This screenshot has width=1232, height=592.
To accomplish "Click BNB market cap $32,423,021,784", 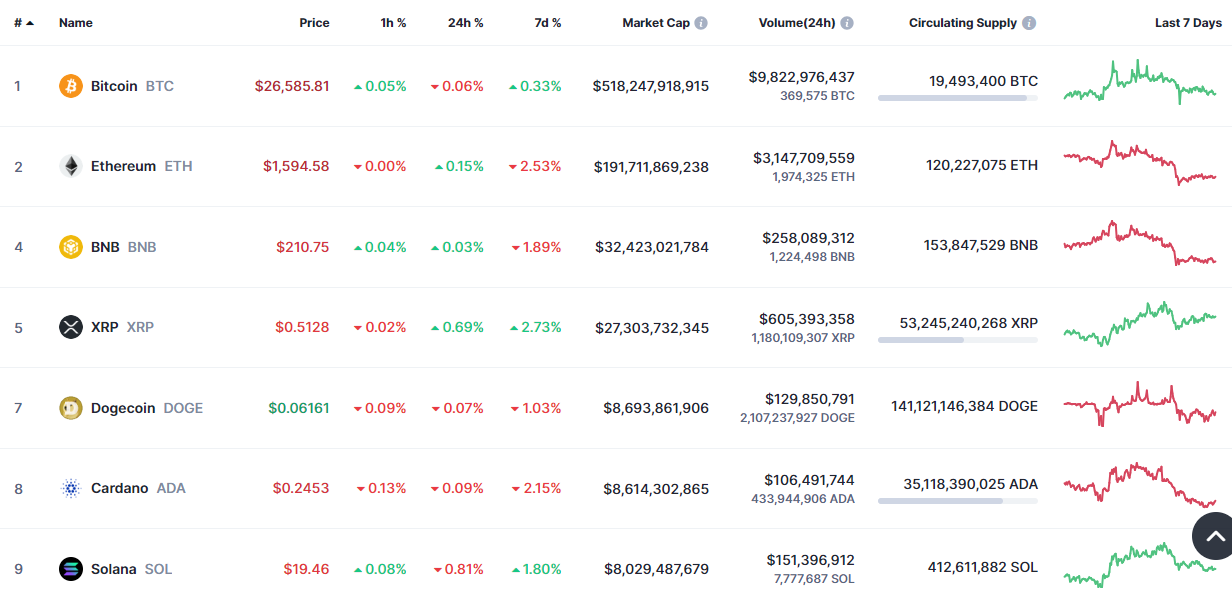I will click(652, 247).
